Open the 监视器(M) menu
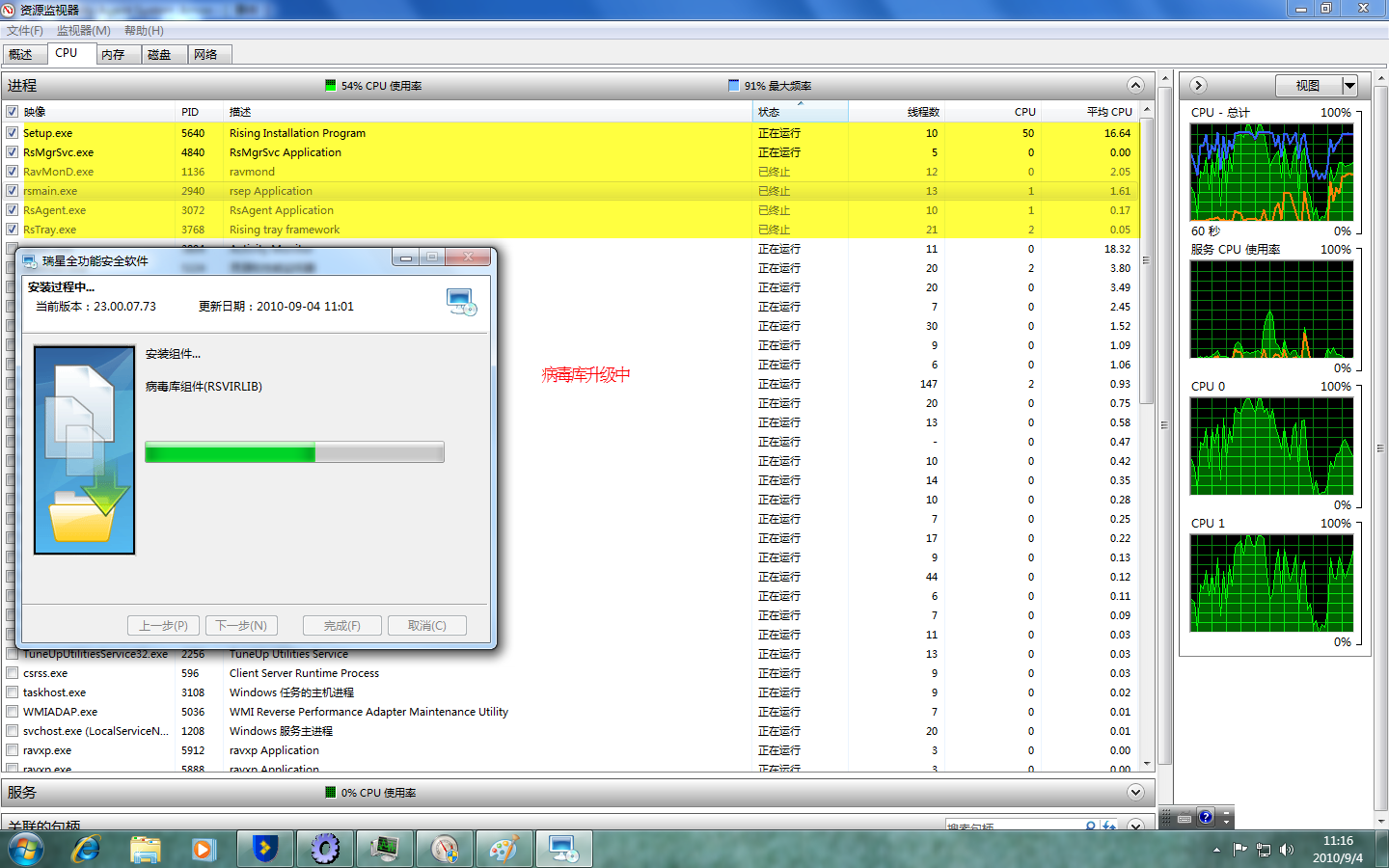This screenshot has width=1389, height=868. (x=84, y=31)
